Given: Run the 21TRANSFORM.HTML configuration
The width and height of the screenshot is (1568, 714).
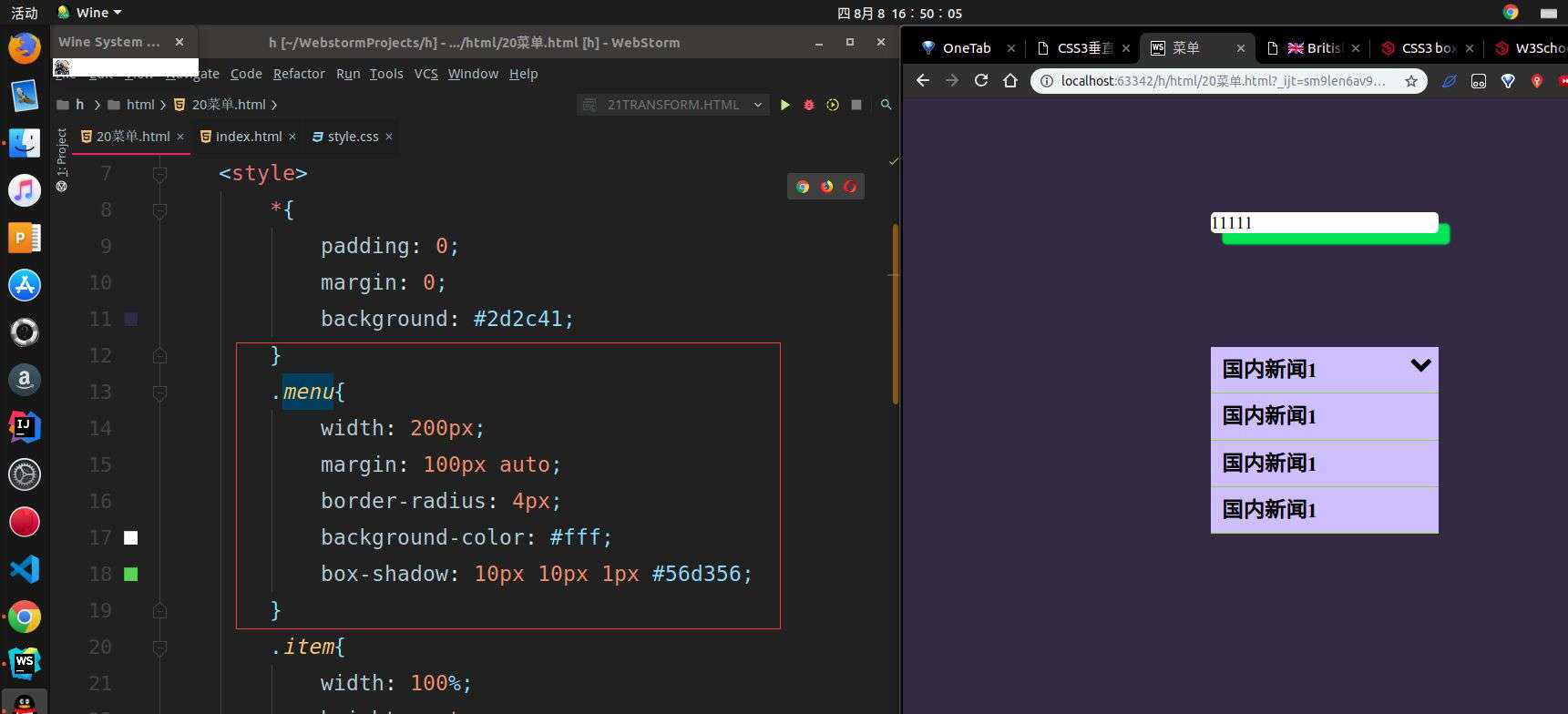Looking at the screenshot, I should [784, 105].
